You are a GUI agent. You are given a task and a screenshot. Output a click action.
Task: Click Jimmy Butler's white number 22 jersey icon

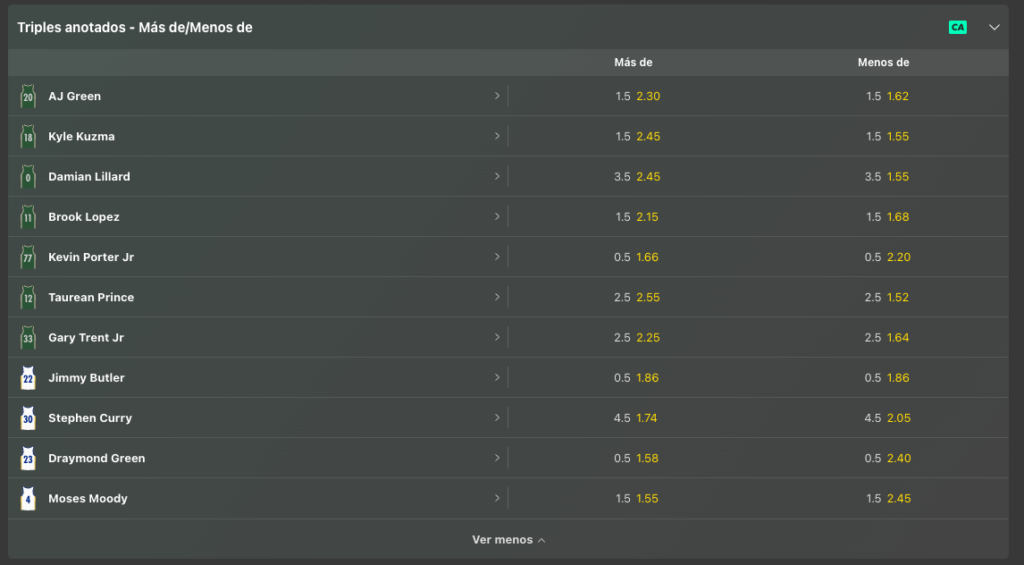(27, 378)
